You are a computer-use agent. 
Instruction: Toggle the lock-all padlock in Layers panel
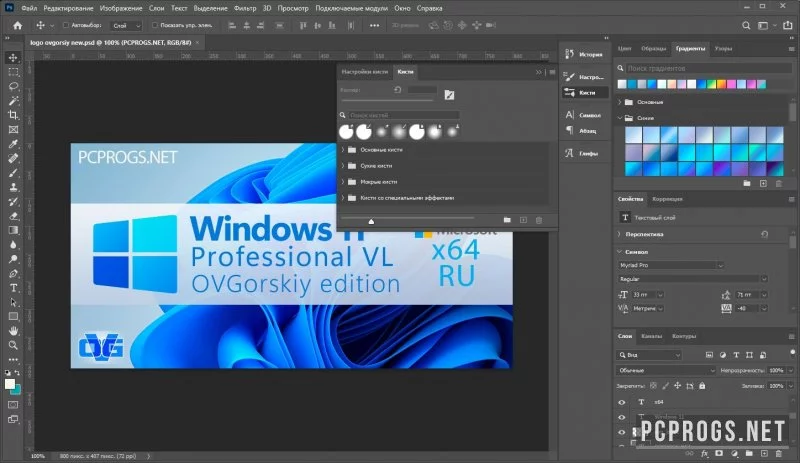(702, 386)
